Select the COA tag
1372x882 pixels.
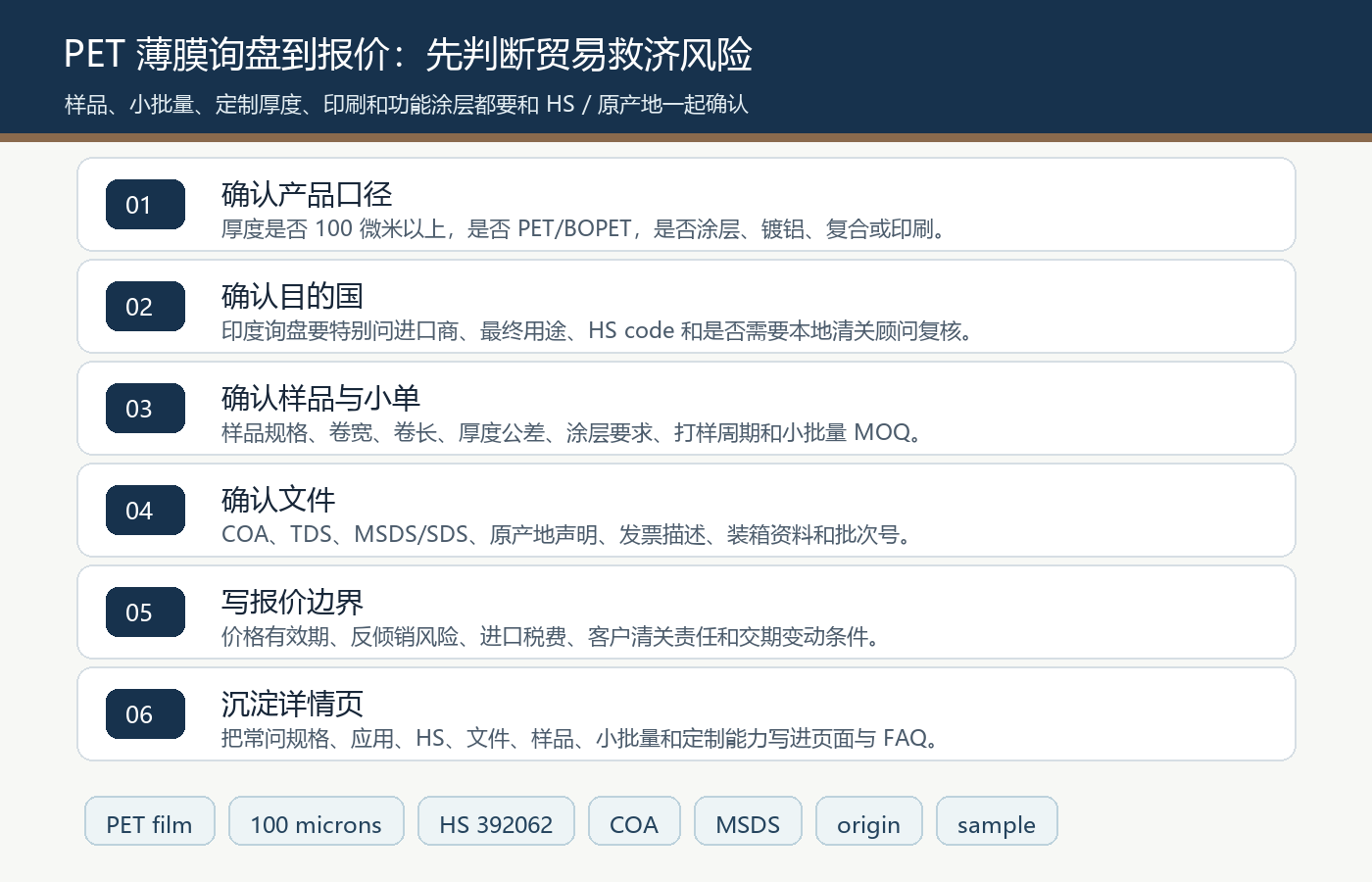point(634,821)
